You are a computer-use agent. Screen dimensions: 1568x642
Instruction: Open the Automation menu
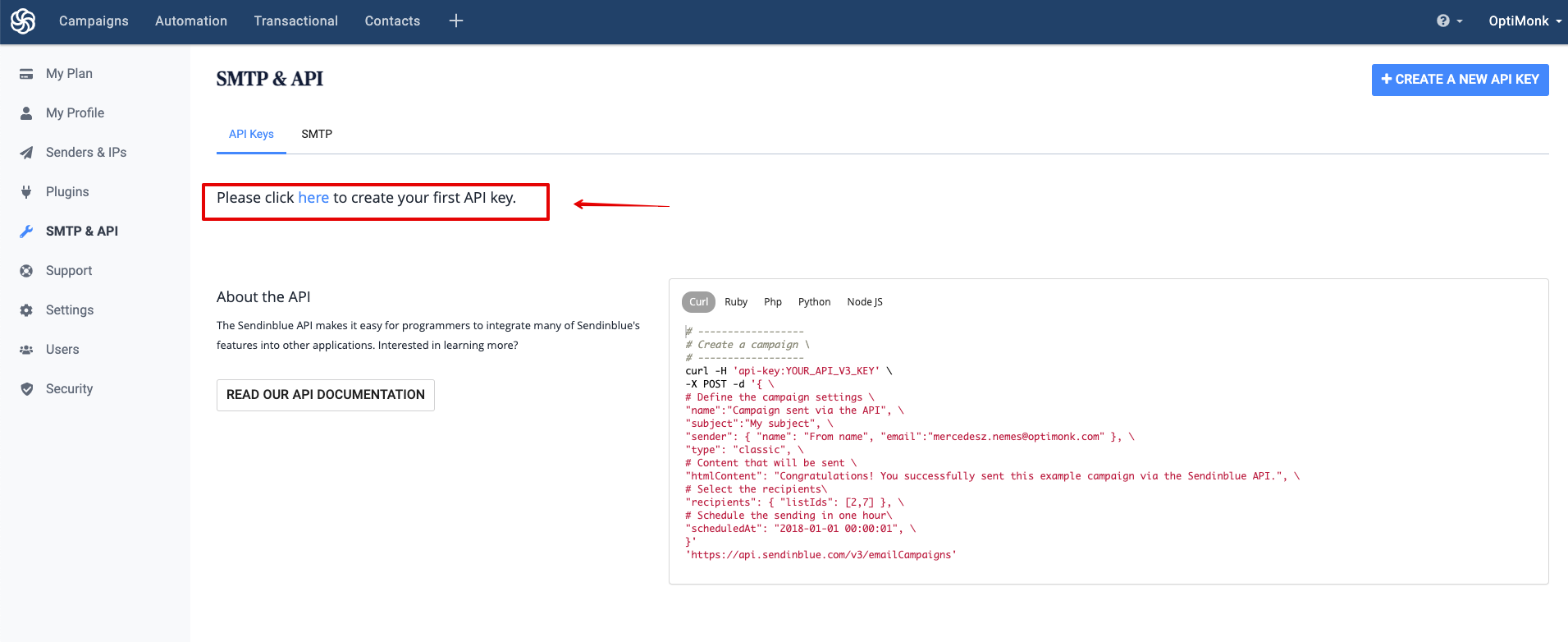pyautogui.click(x=191, y=21)
